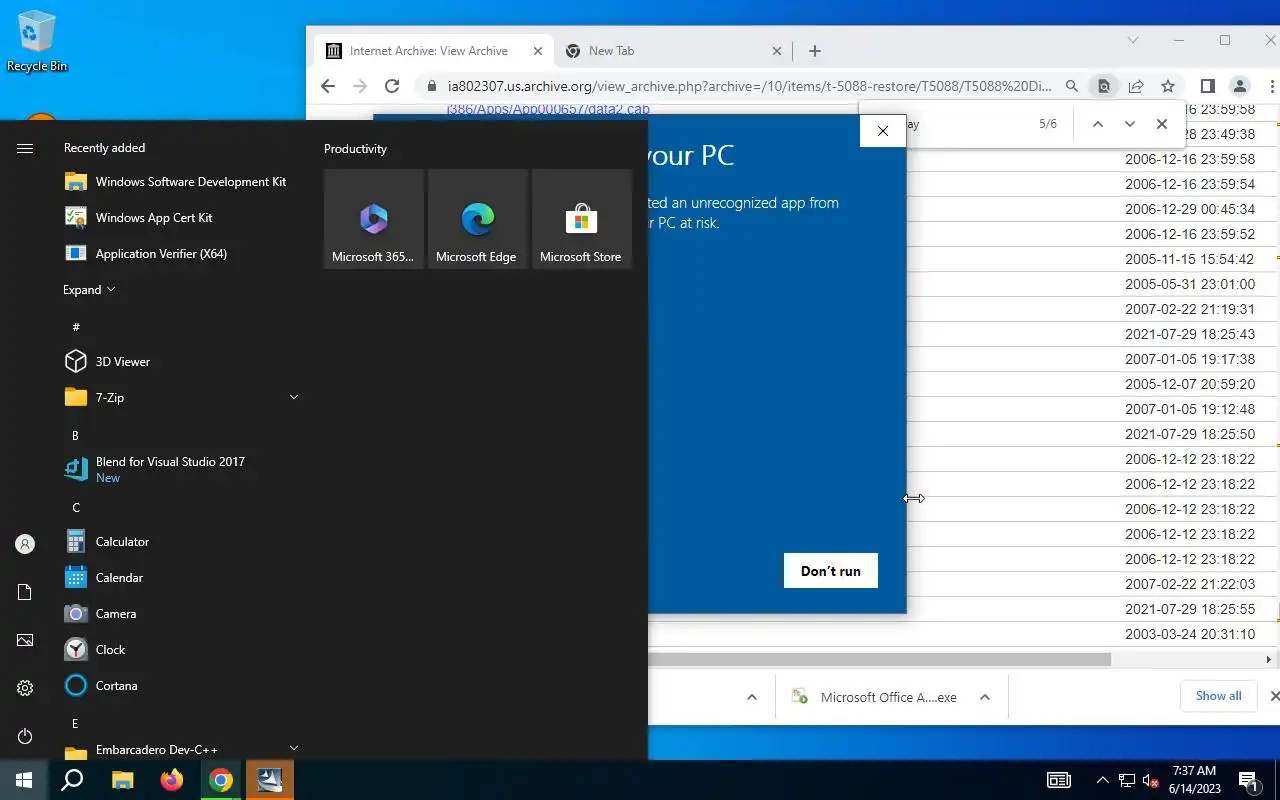Close the find bar
The image size is (1280, 800).
pyautogui.click(x=1161, y=124)
